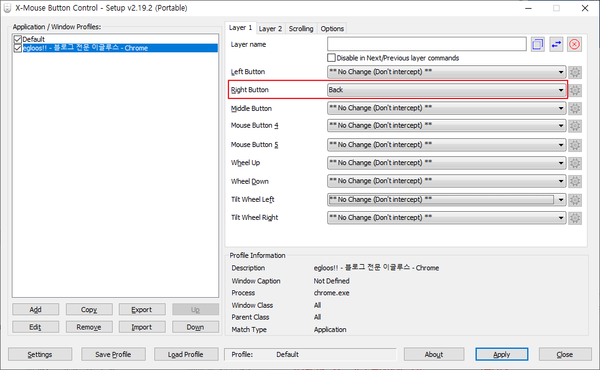Switch to the Layer 1 tab

click(x=240, y=28)
